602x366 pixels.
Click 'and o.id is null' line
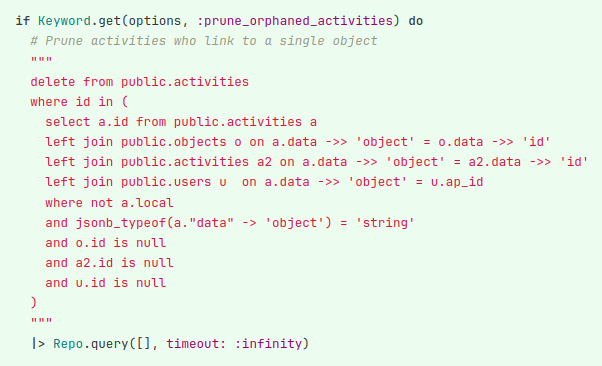[106, 243]
